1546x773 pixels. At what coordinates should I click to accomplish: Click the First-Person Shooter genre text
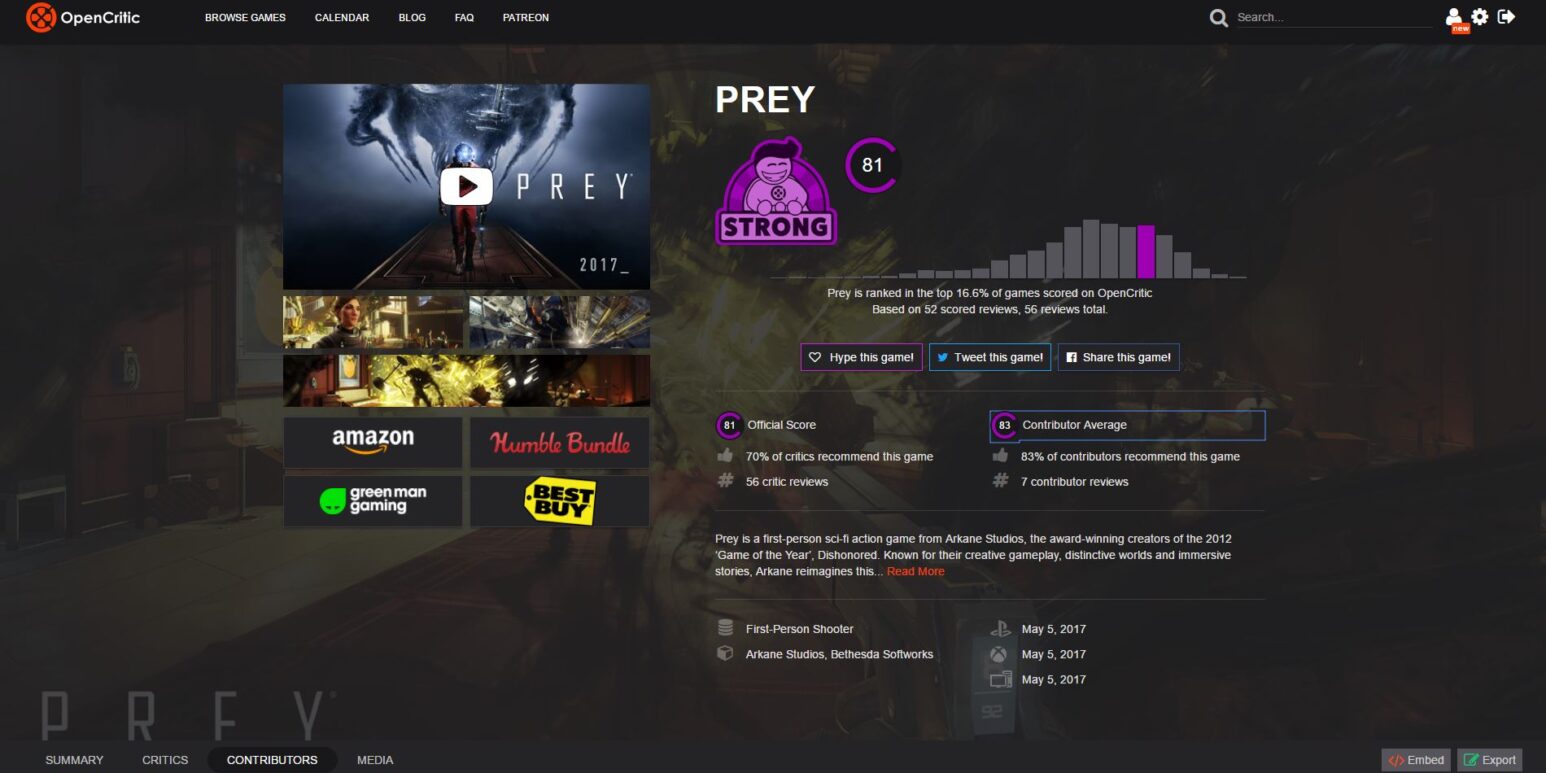[800, 629]
